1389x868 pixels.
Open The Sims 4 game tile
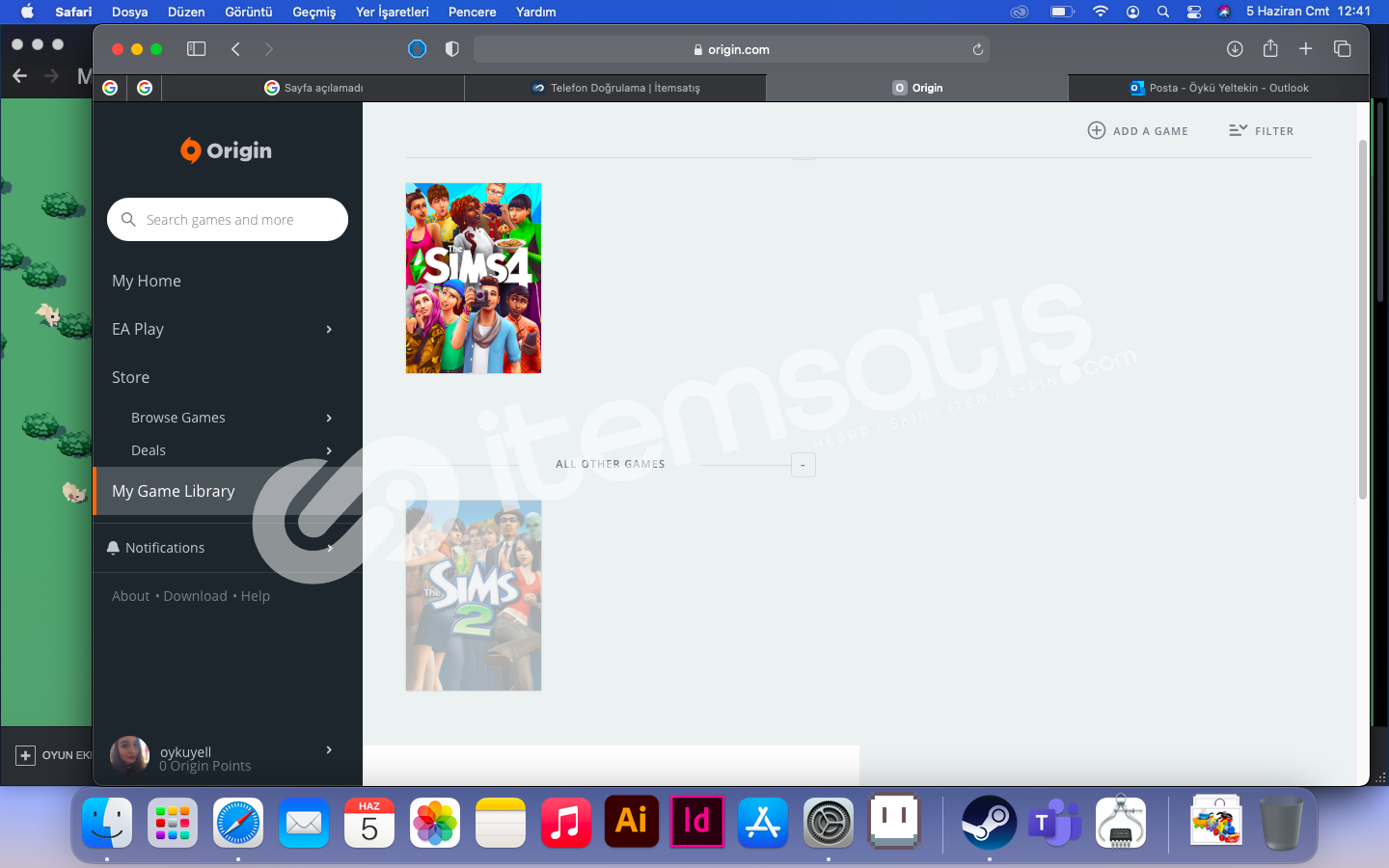click(474, 278)
